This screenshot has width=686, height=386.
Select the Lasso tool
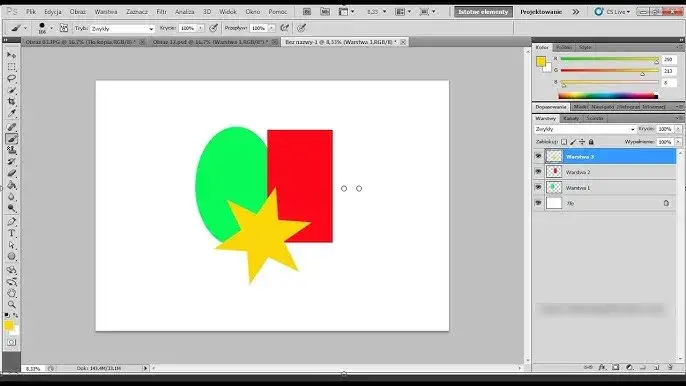tap(11, 79)
